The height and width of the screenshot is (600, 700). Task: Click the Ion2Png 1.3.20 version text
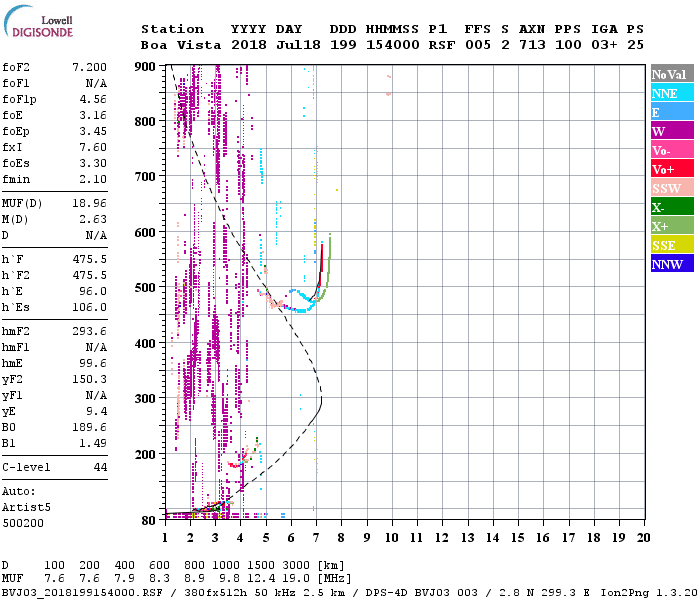[x=648, y=593]
